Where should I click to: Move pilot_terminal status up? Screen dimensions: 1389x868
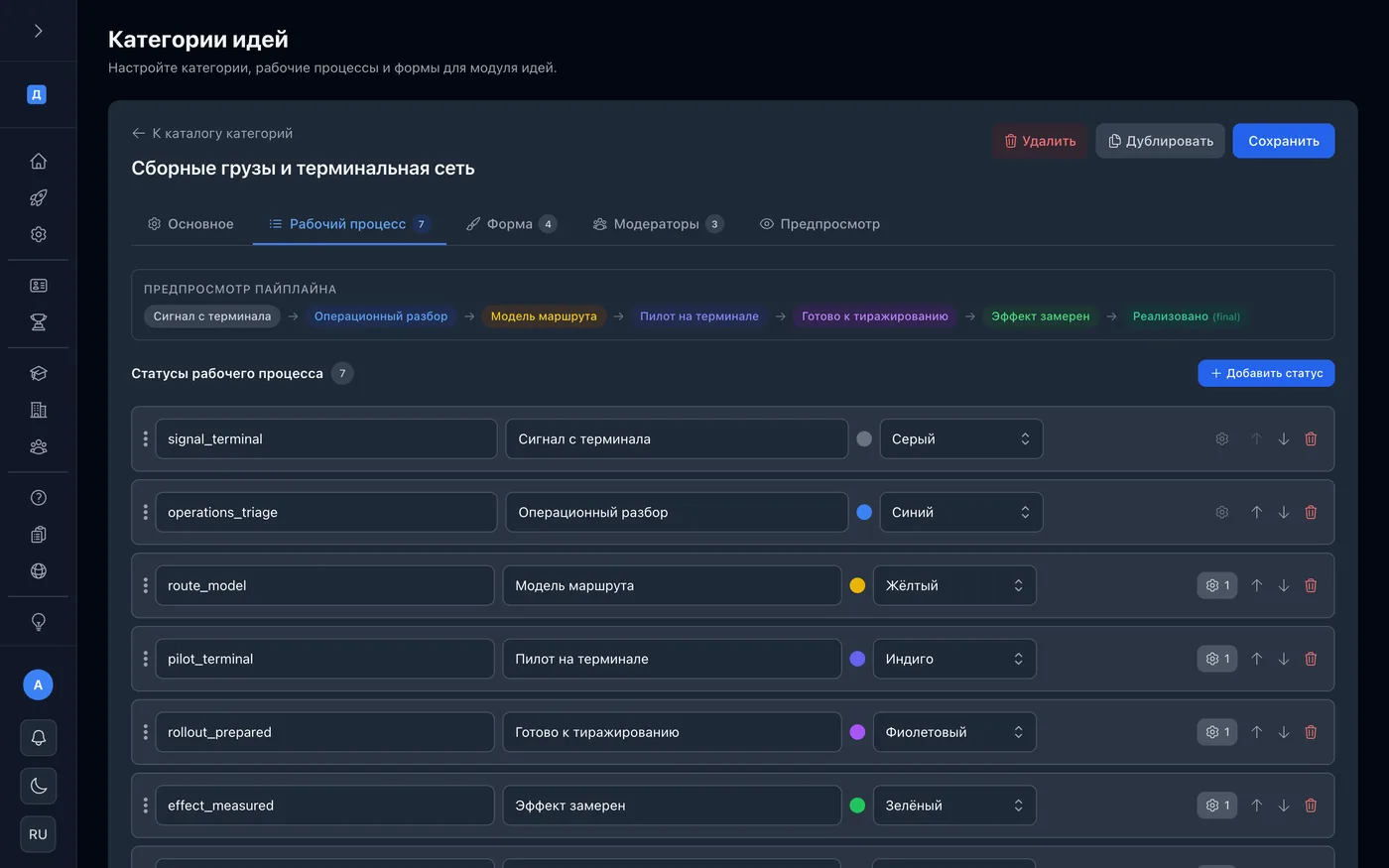(1256, 659)
